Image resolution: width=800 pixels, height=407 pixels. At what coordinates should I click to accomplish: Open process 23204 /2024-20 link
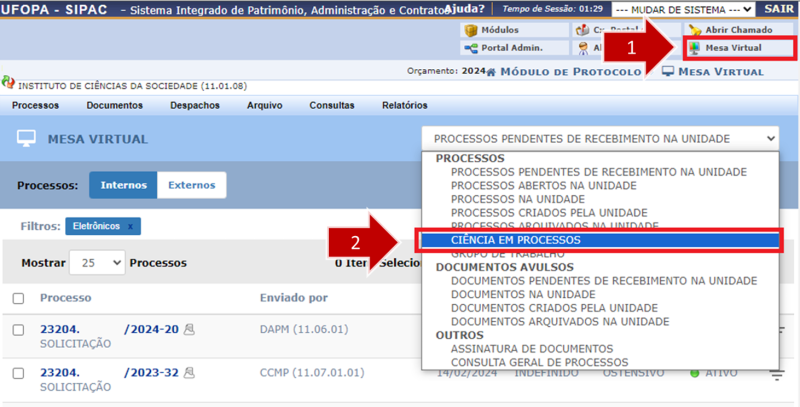(109, 329)
